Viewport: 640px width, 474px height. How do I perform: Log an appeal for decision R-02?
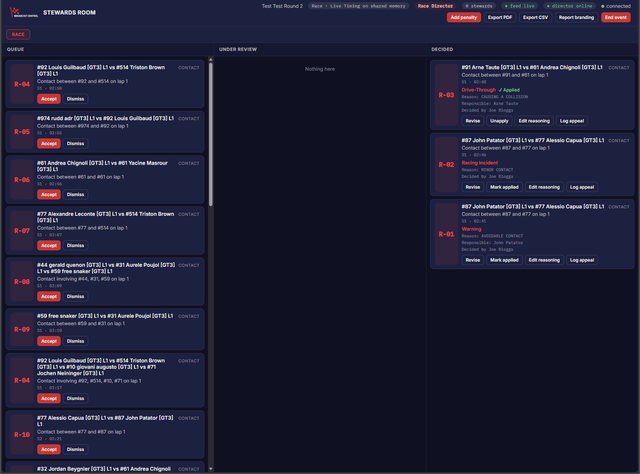pos(582,187)
